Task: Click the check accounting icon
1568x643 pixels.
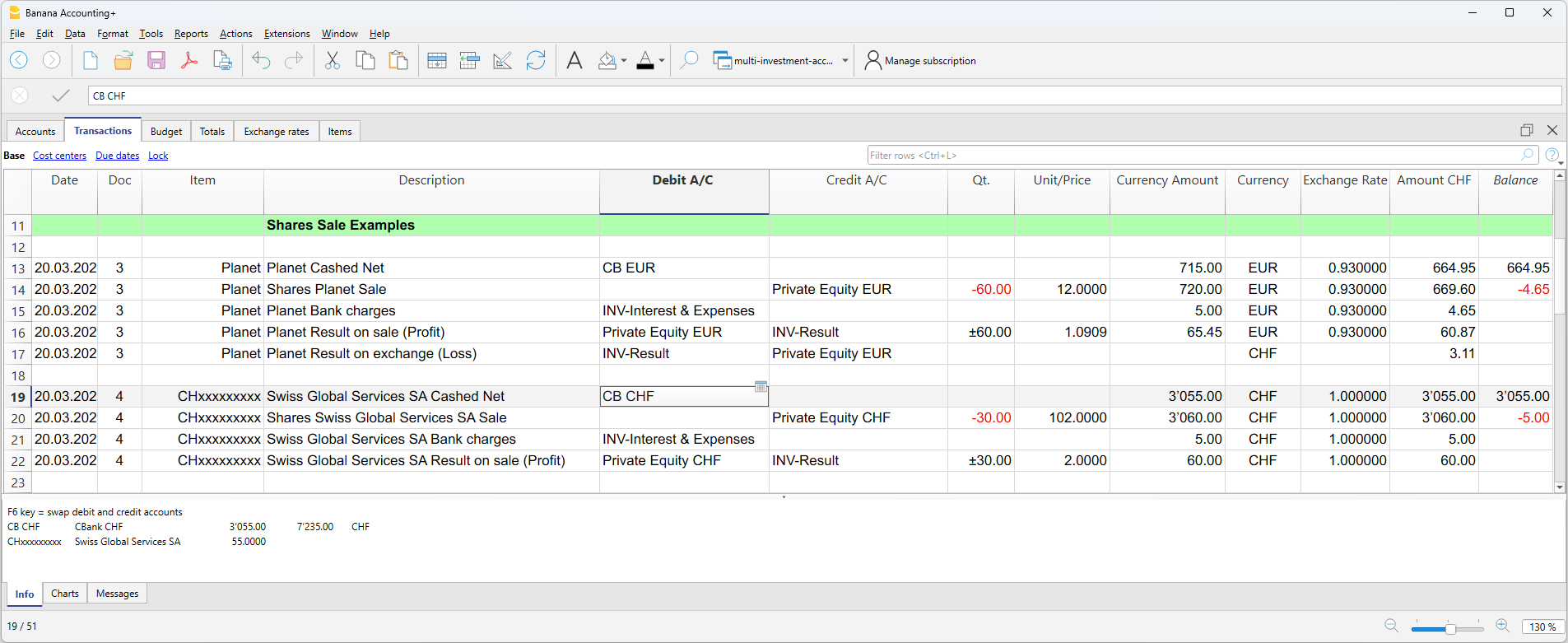Action: 502,60
